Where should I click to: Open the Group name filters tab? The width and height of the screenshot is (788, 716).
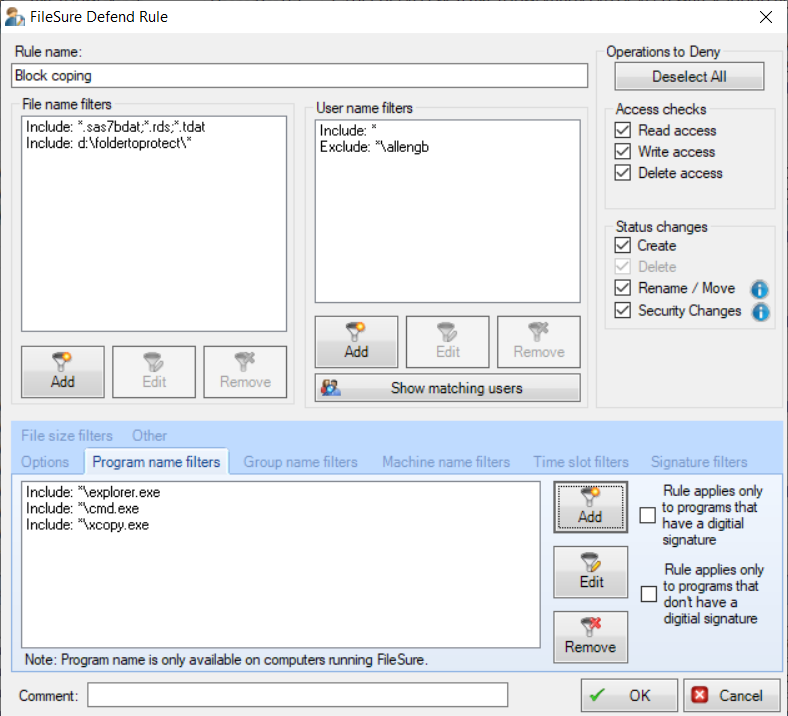301,462
